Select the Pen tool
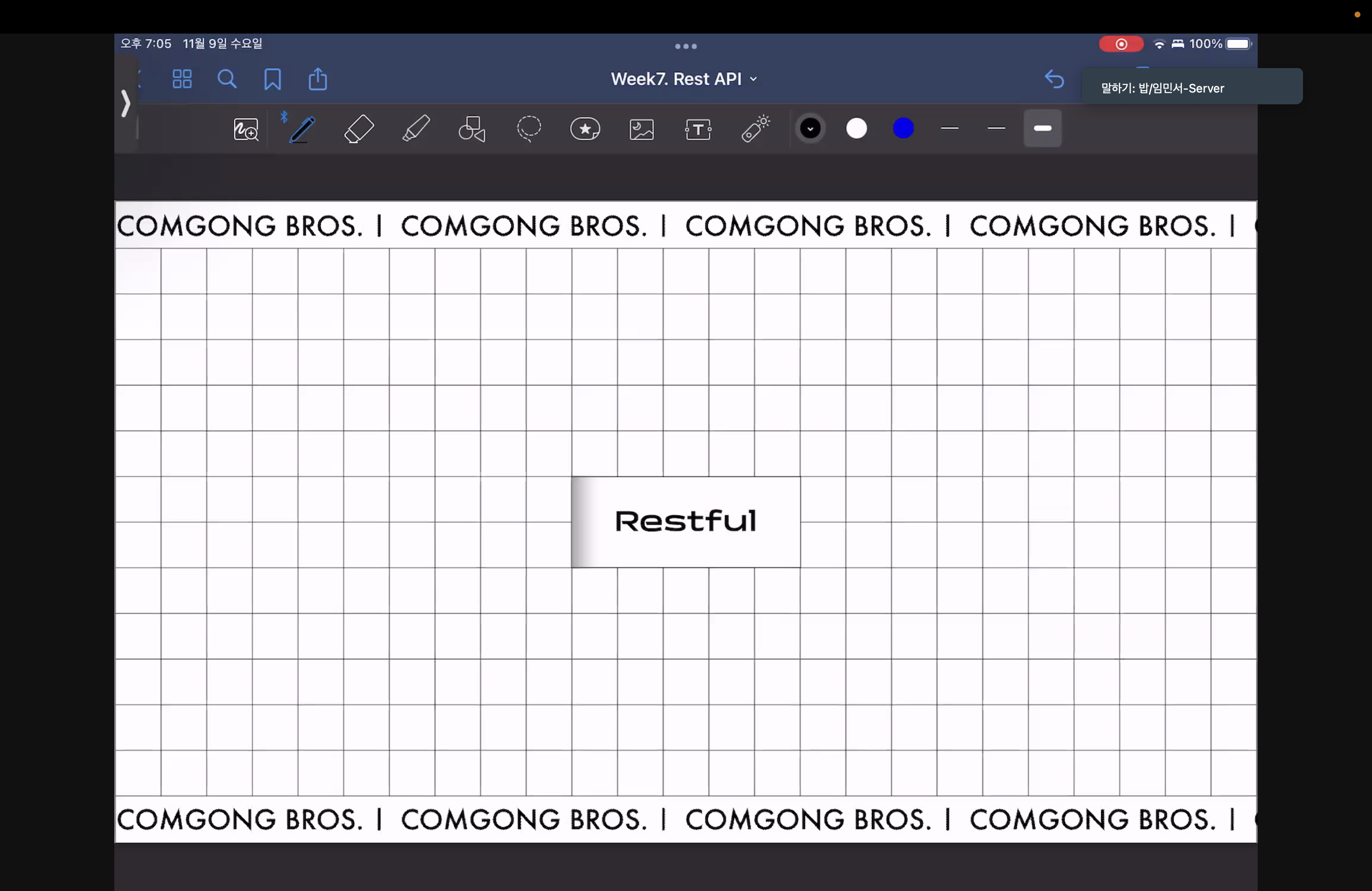The width and height of the screenshot is (1372, 891). click(302, 129)
